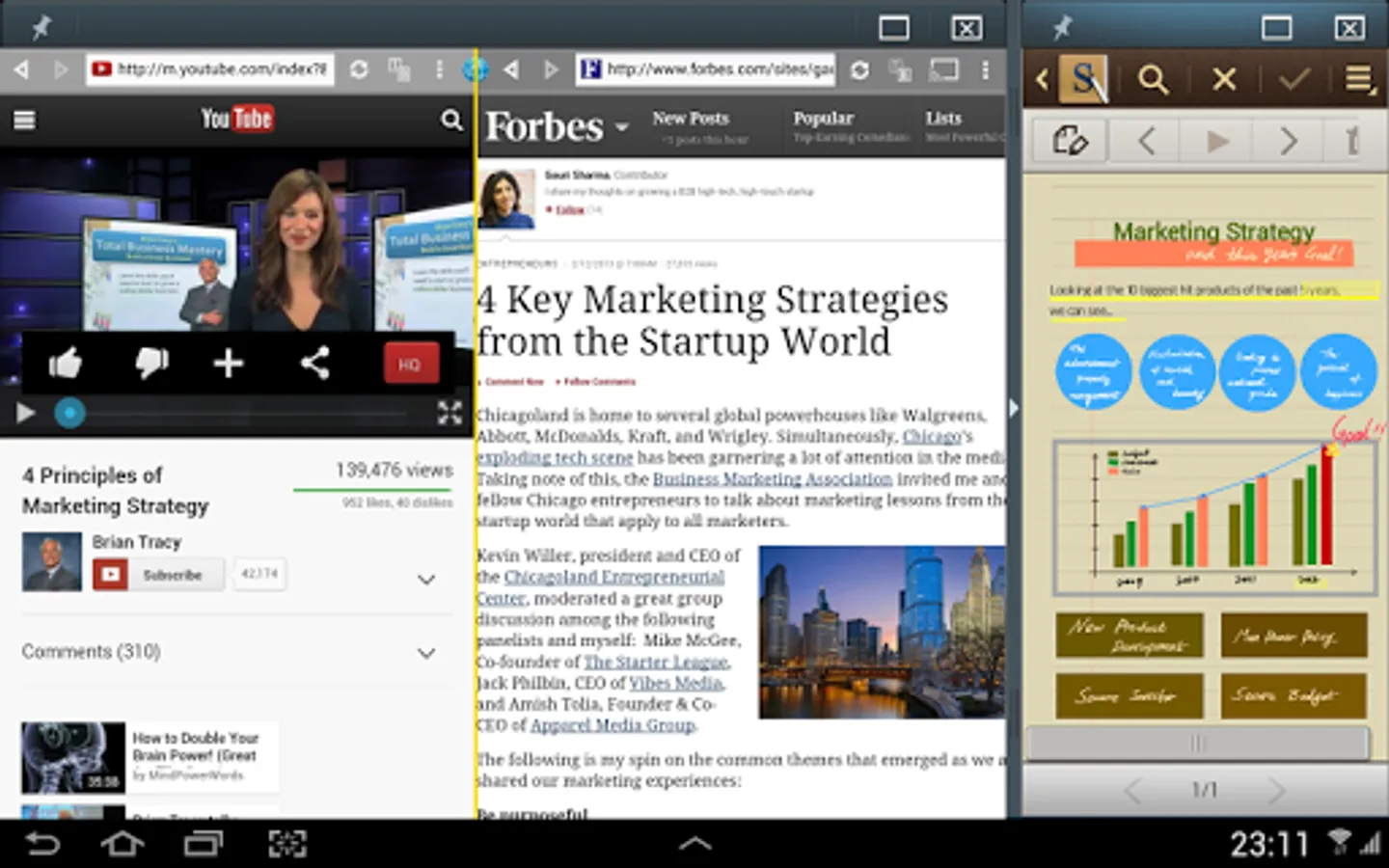
Task: Dislike the video with thumbs down
Action: click(151, 364)
